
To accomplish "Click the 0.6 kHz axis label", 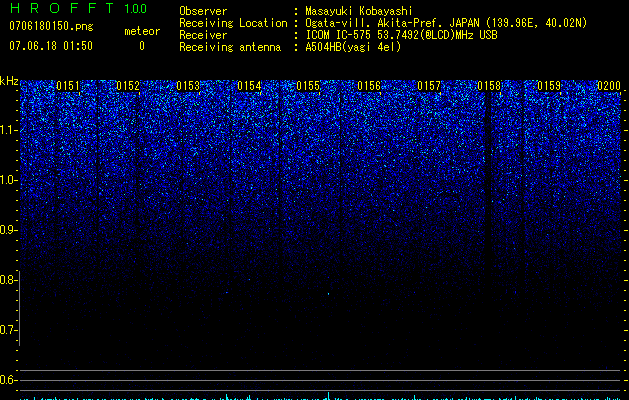I will pos(7,380).
